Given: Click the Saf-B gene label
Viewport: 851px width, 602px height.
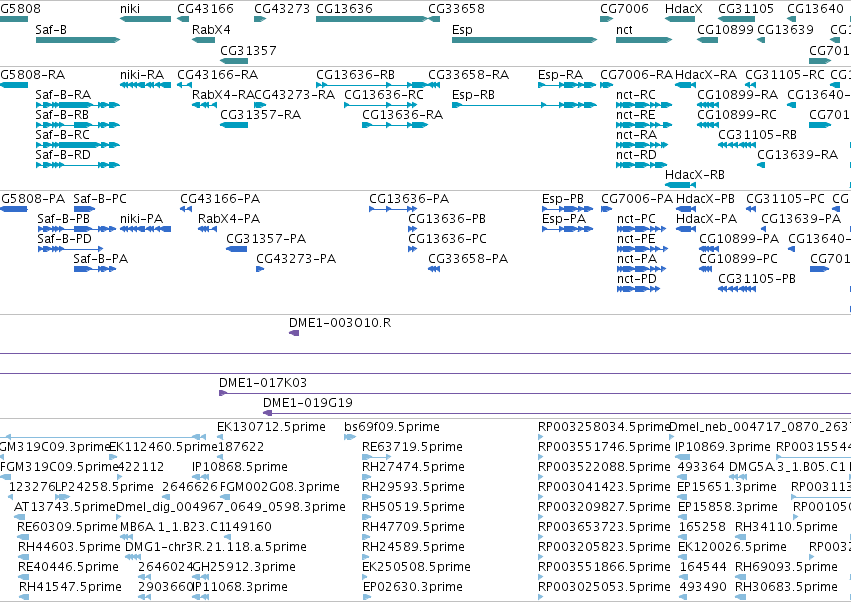Looking at the screenshot, I should tap(51, 30).
